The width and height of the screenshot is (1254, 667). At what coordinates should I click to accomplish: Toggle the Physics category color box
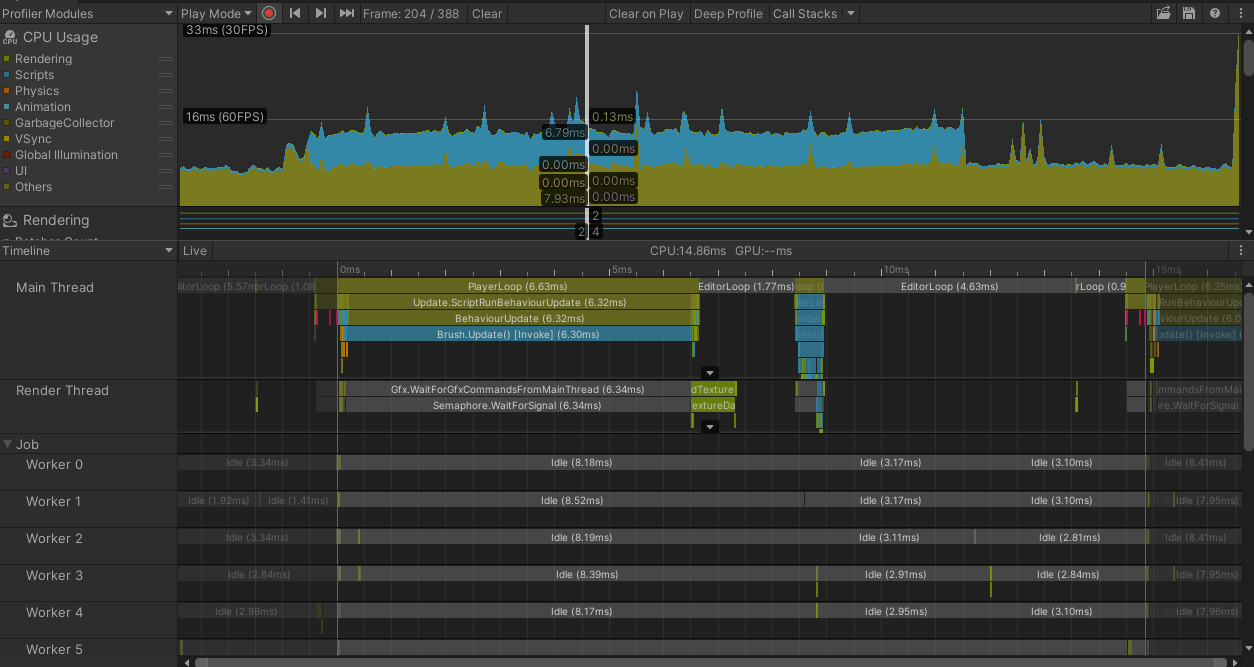[7, 91]
